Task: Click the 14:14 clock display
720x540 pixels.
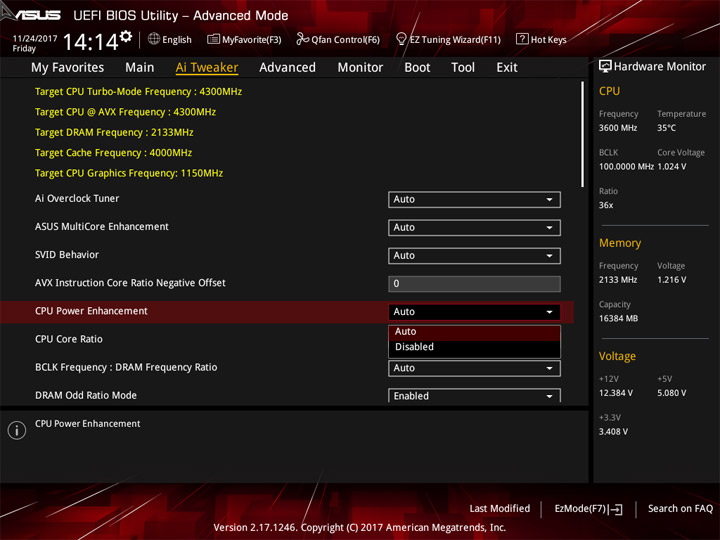Action: point(91,42)
